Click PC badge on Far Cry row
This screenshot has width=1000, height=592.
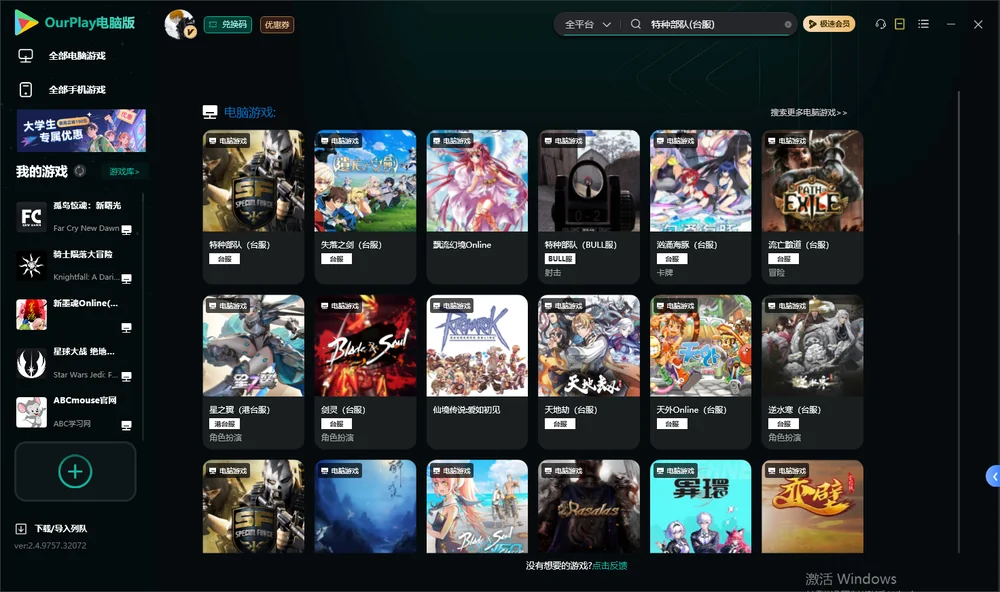[x=126, y=230]
